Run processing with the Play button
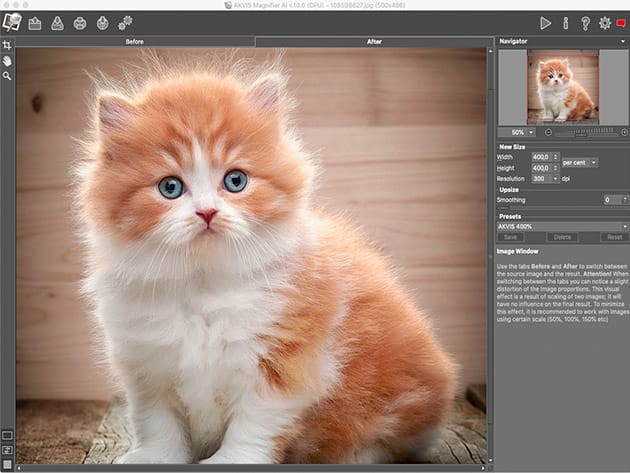Image resolution: width=630 pixels, height=473 pixels. click(x=545, y=22)
